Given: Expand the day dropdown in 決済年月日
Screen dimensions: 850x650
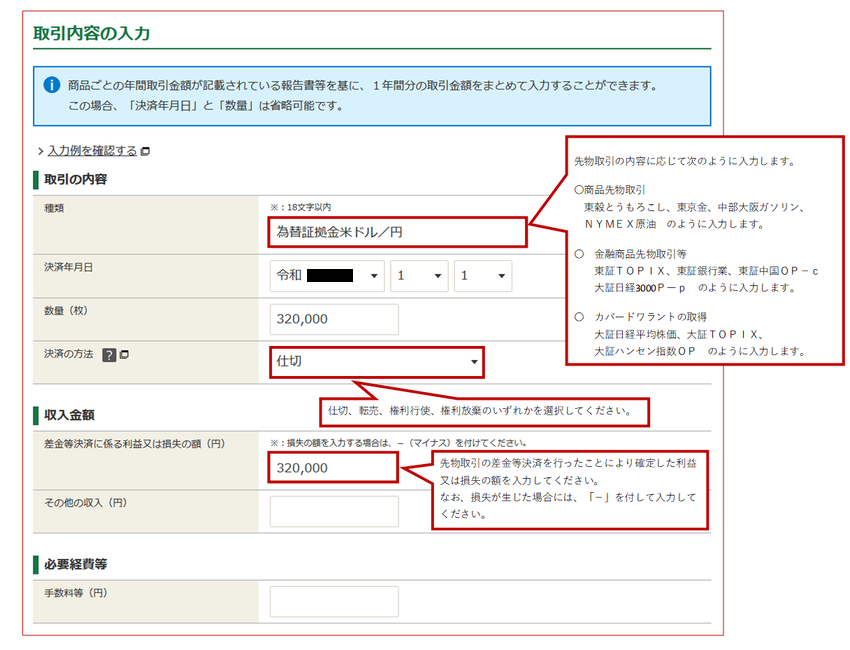Looking at the screenshot, I should coord(482,276).
